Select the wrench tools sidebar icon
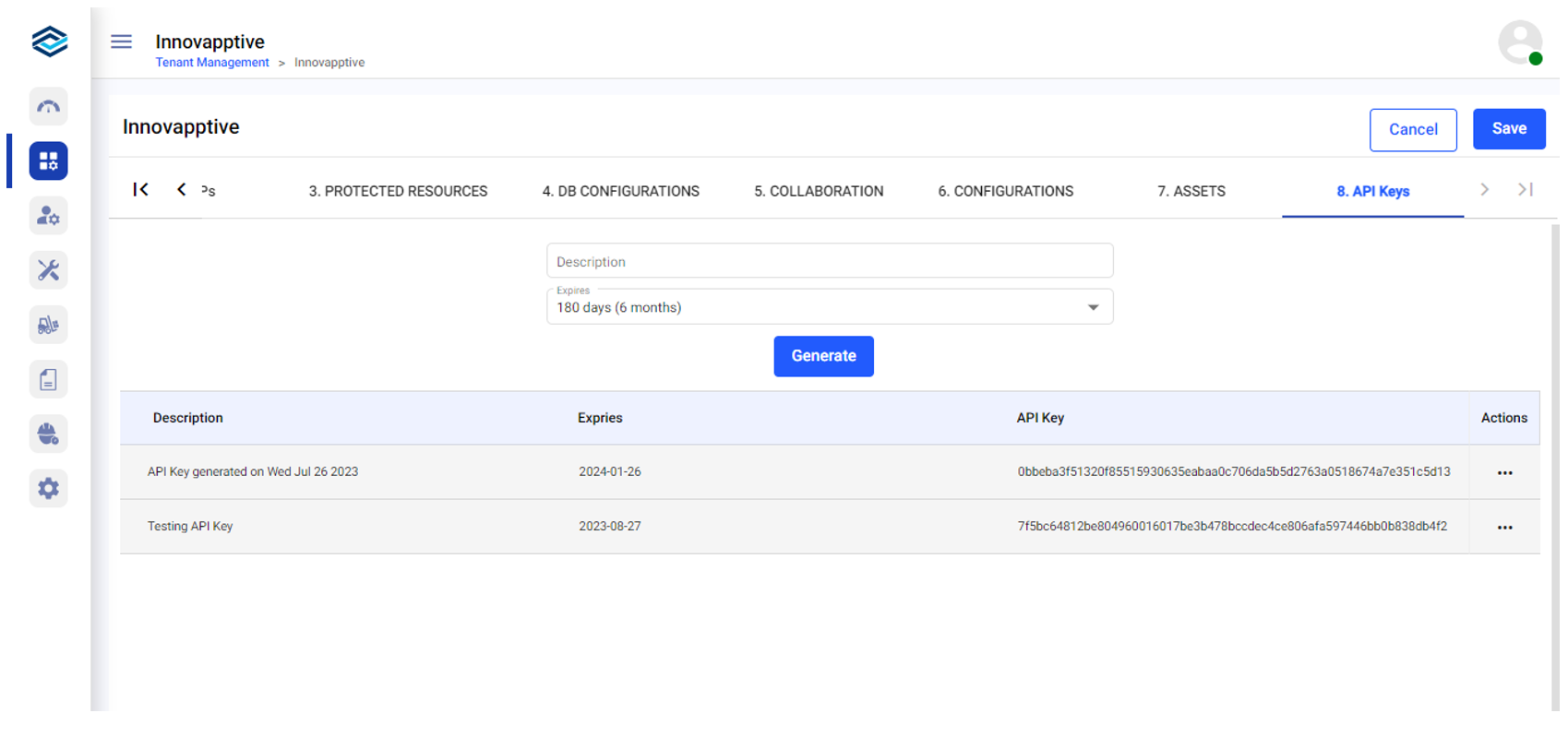Screen dimensions: 1568x737 point(48,270)
